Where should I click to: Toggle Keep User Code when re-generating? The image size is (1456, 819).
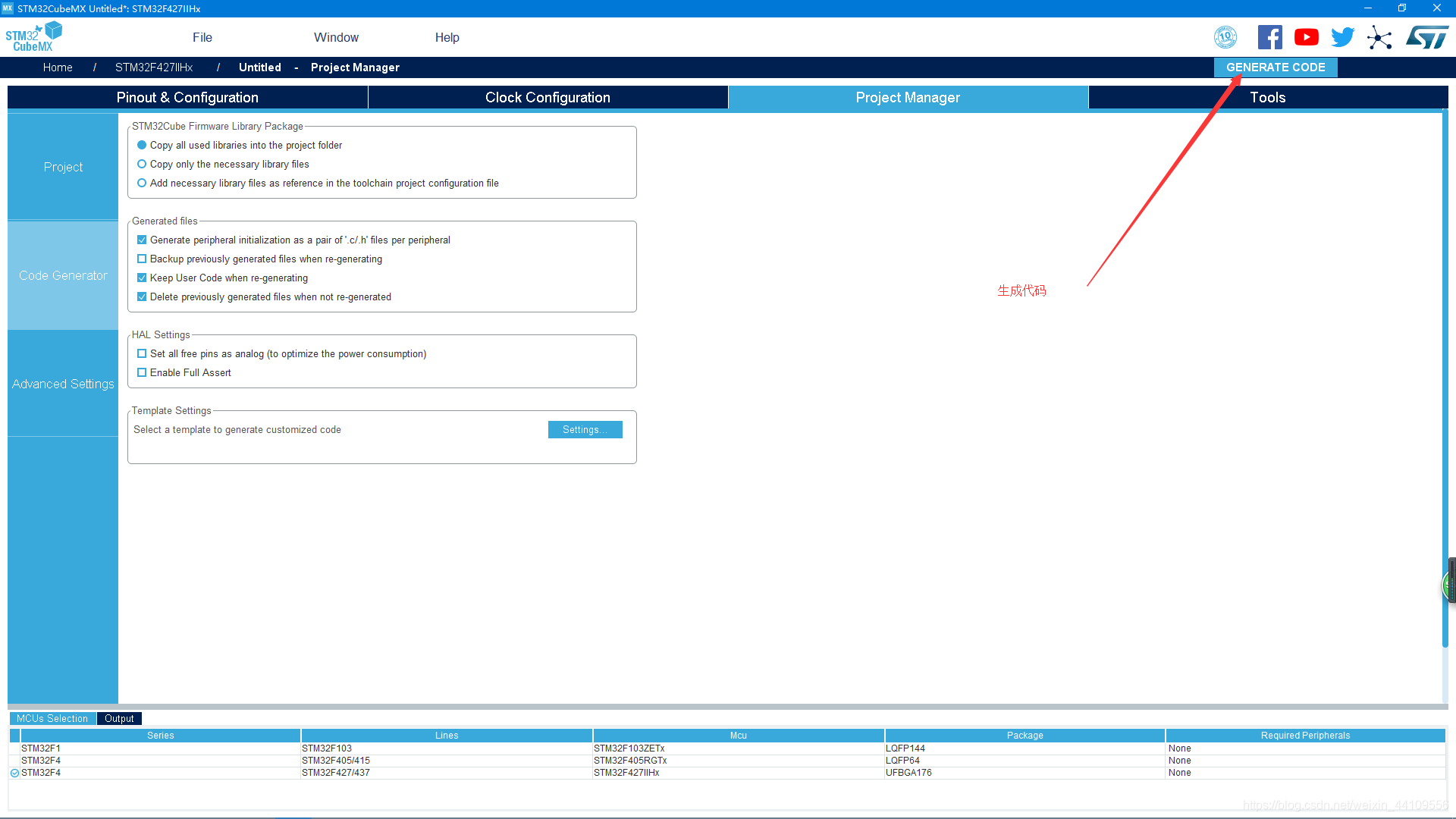tap(142, 278)
